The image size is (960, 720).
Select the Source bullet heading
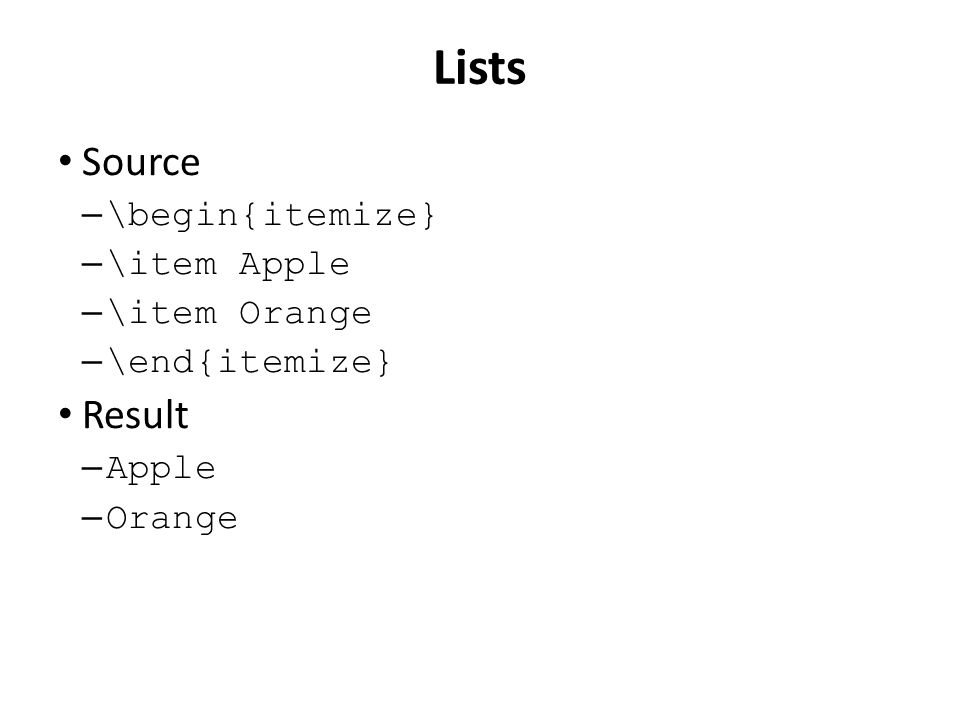click(141, 162)
